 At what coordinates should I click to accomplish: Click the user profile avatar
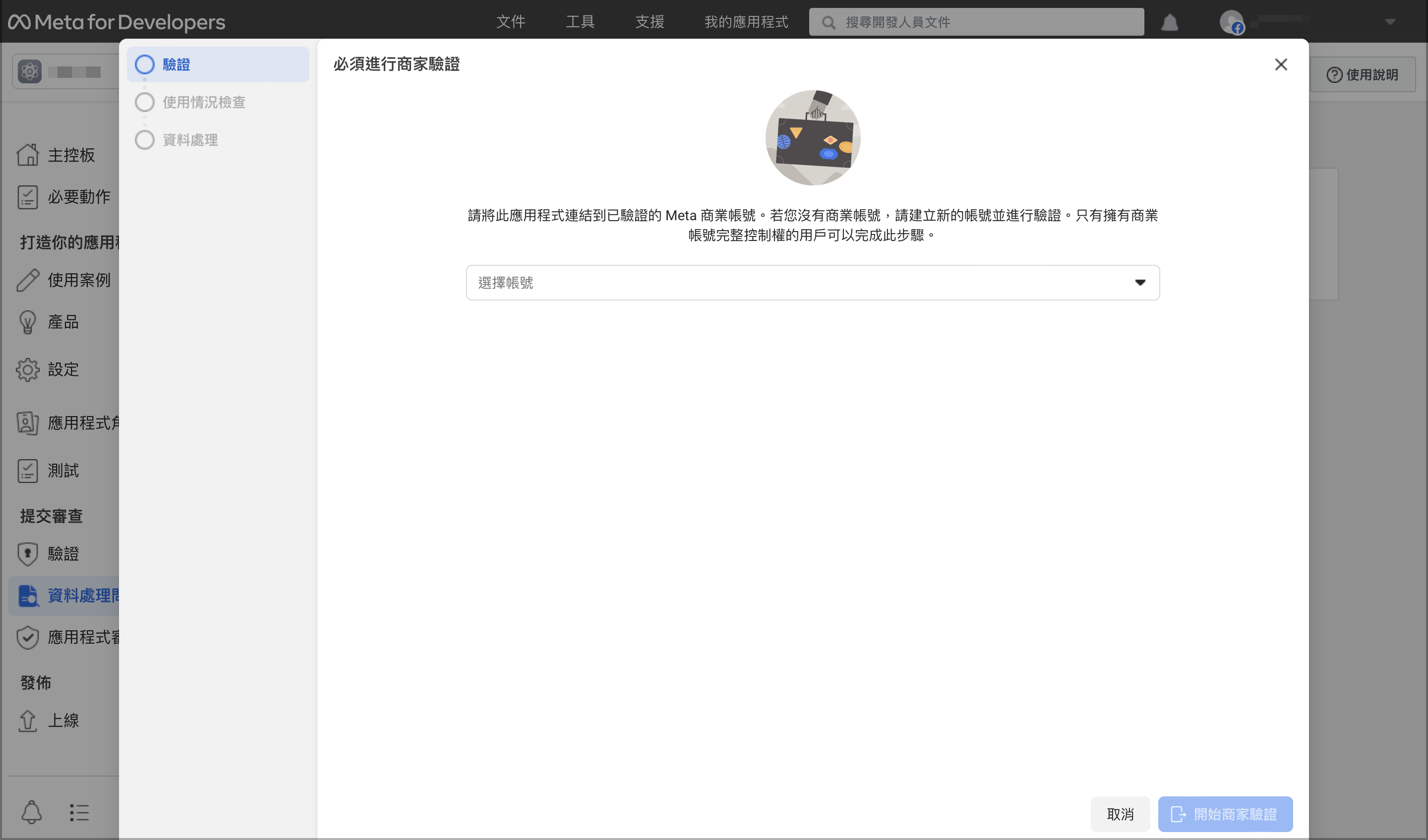click(1231, 22)
